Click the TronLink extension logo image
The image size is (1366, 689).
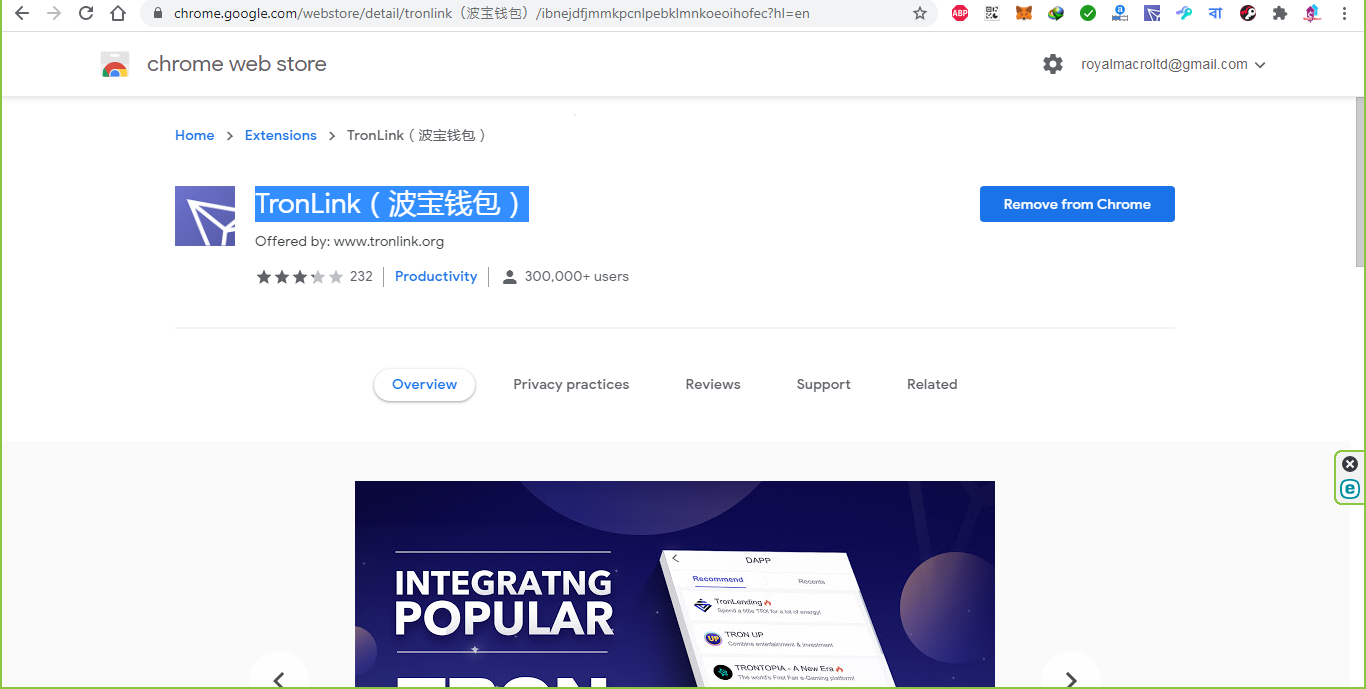pos(205,216)
